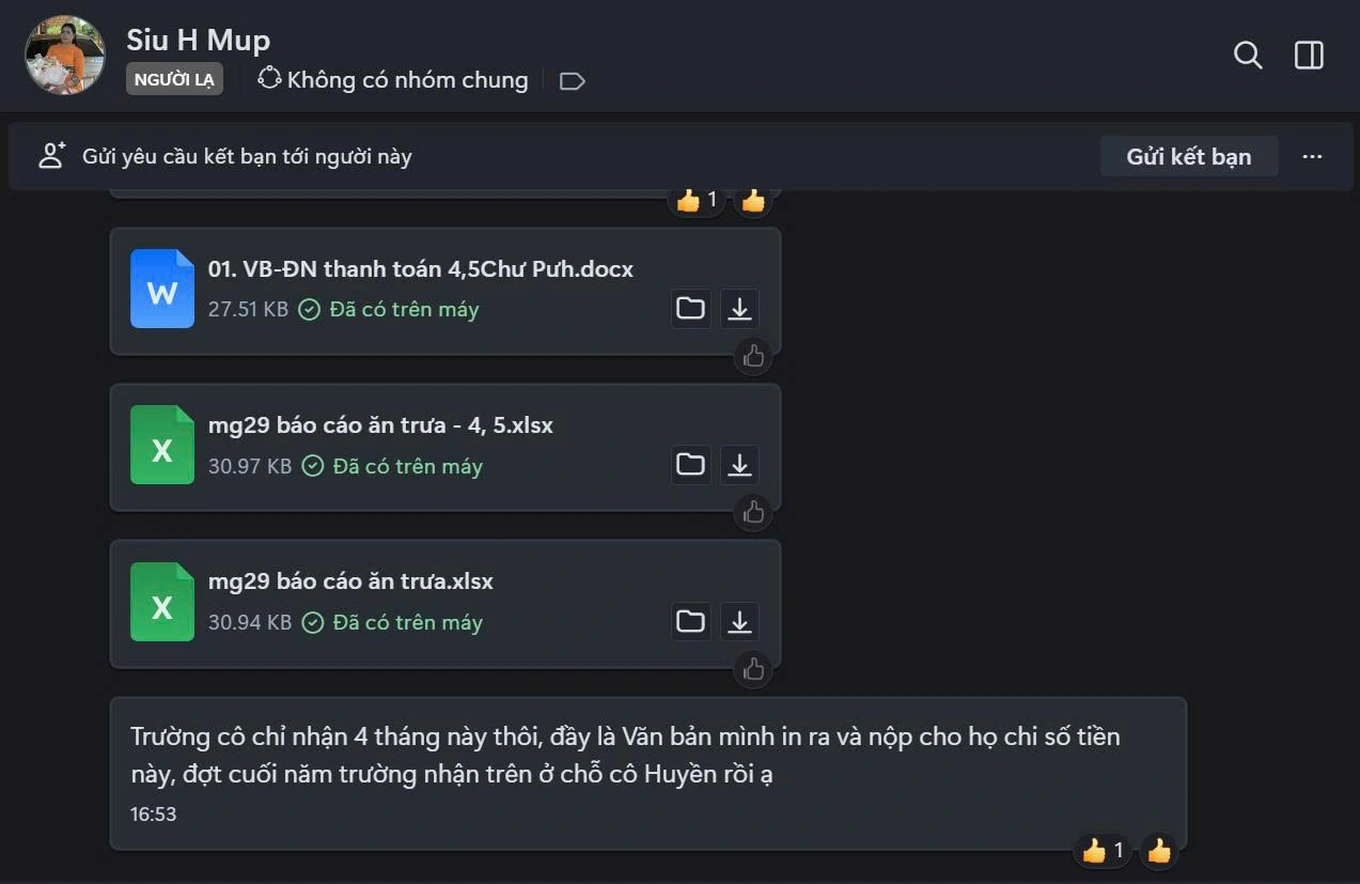Open more options three-dot menu

point(1312,157)
